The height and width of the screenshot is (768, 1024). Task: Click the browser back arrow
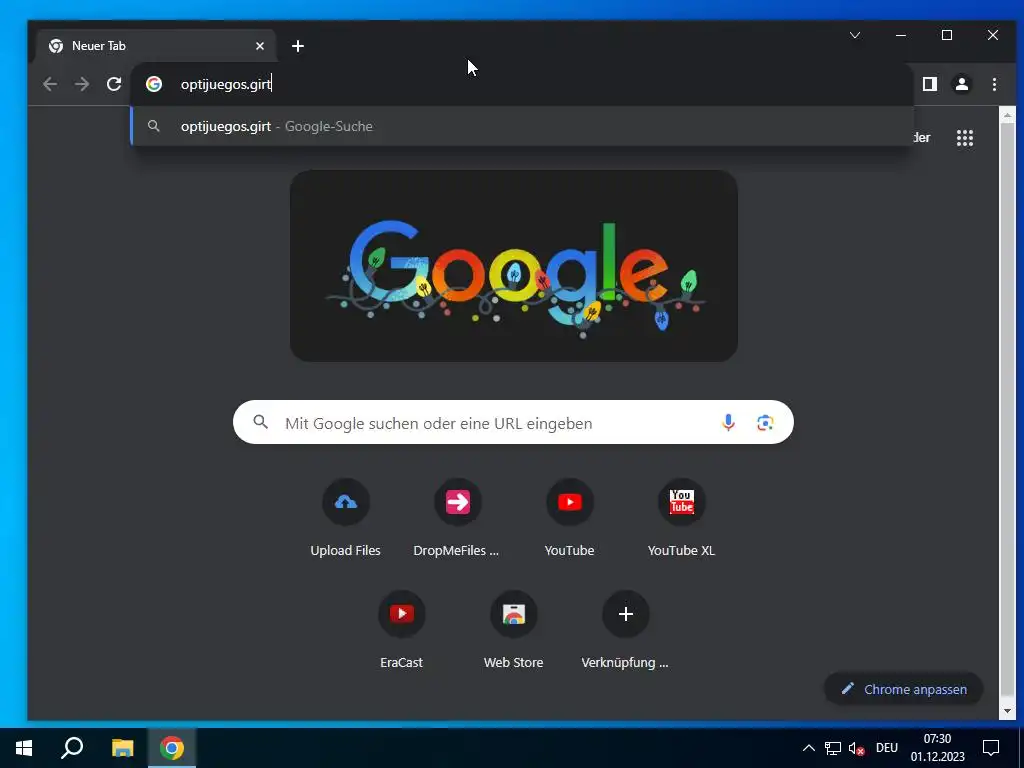coord(50,84)
